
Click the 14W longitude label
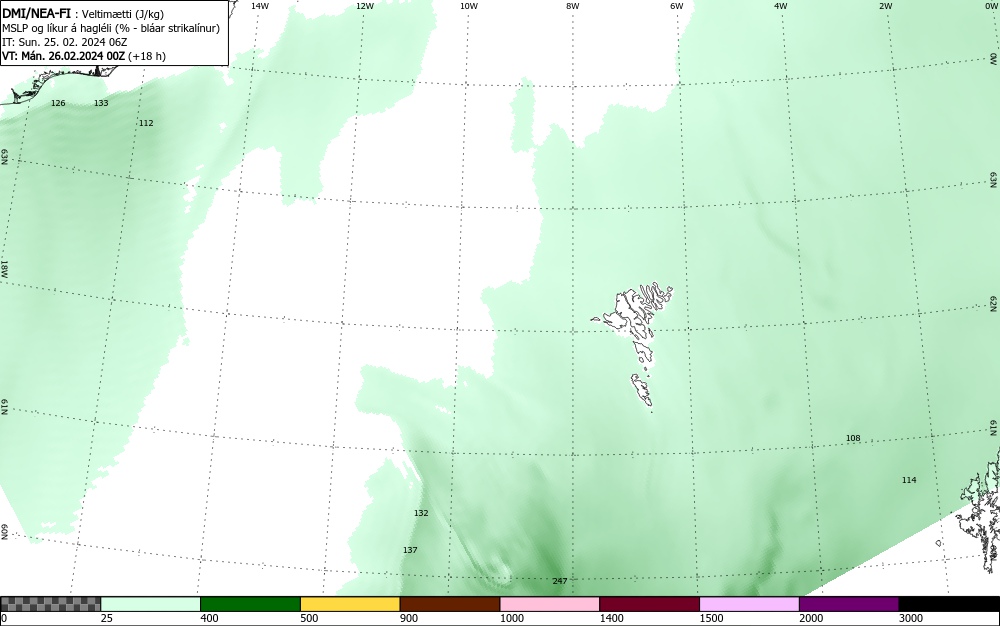point(260,6)
